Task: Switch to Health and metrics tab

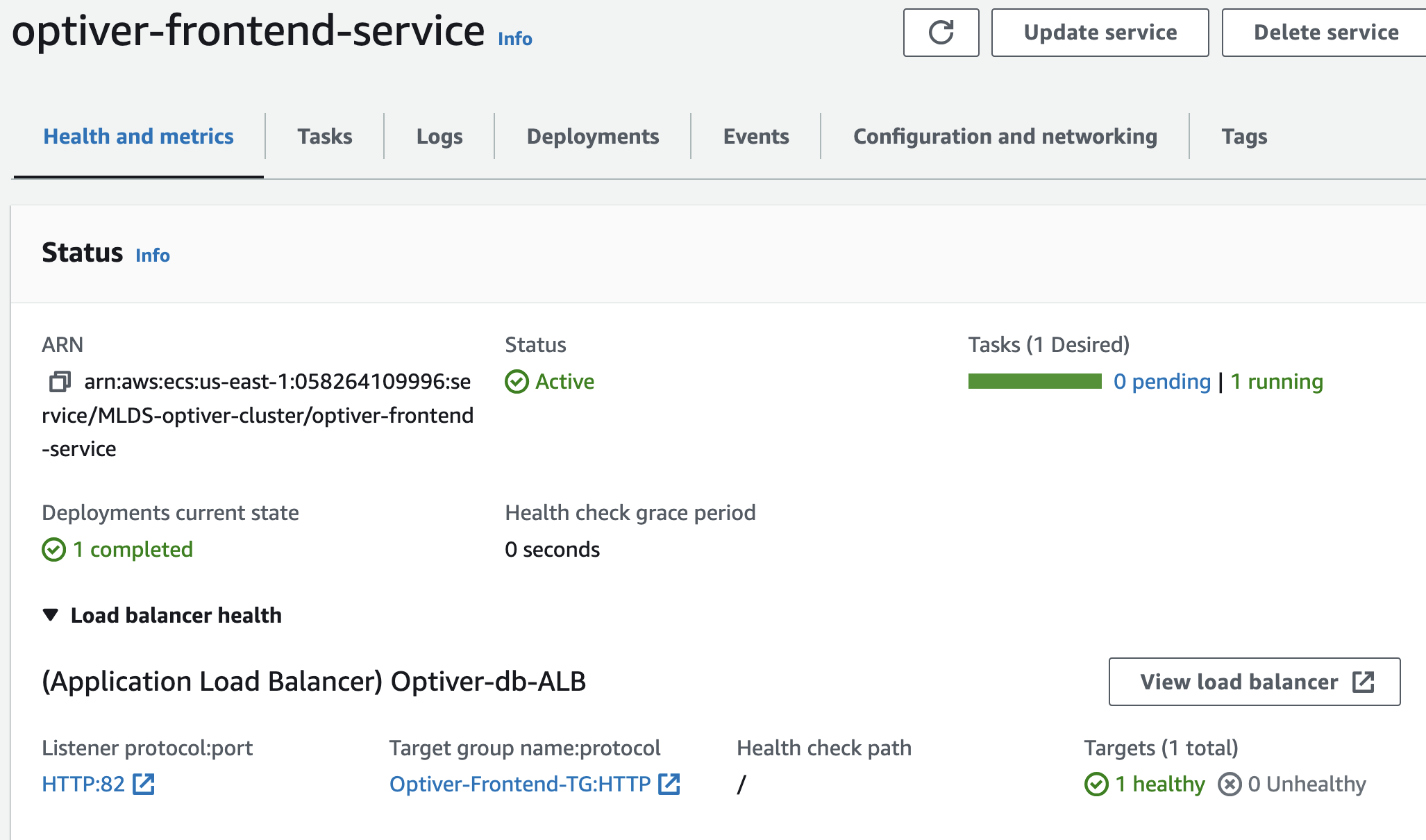Action: (138, 136)
